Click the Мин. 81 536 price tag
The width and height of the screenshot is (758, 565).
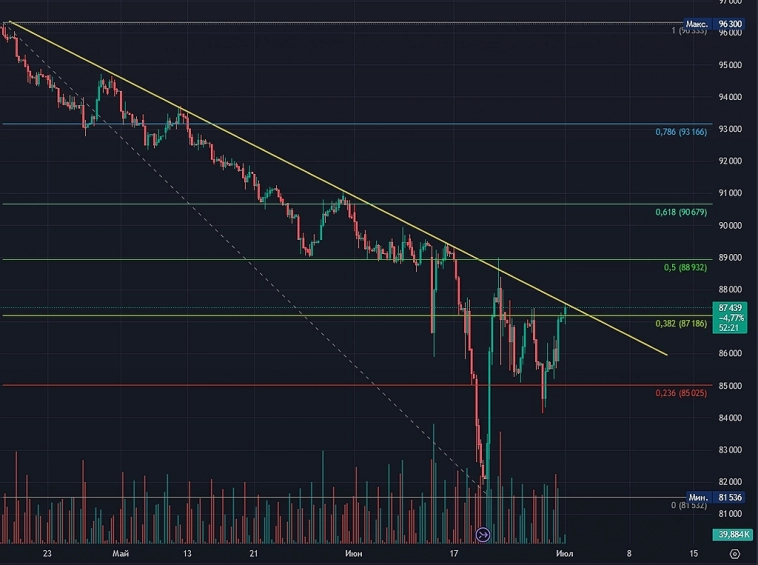714,497
